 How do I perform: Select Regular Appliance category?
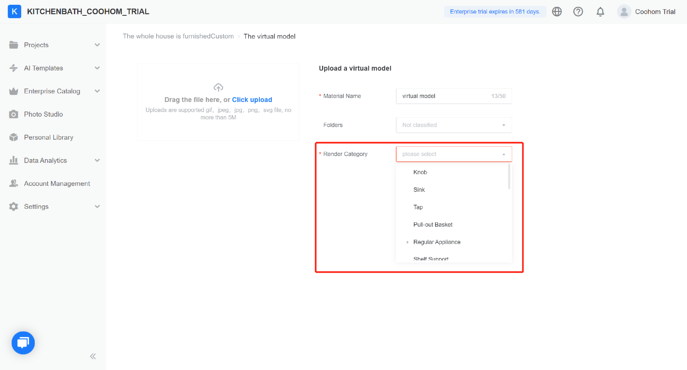coord(437,242)
